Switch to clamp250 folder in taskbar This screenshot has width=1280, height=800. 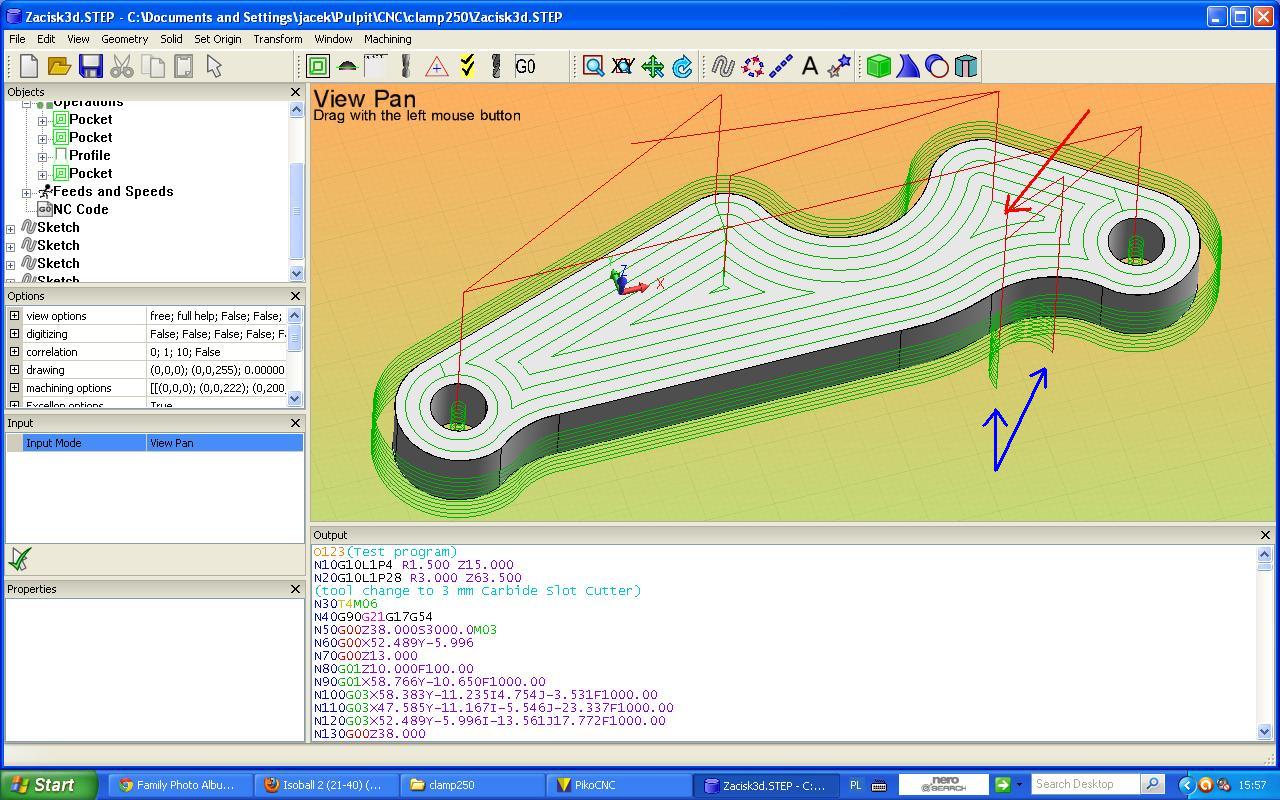pyautogui.click(x=474, y=785)
